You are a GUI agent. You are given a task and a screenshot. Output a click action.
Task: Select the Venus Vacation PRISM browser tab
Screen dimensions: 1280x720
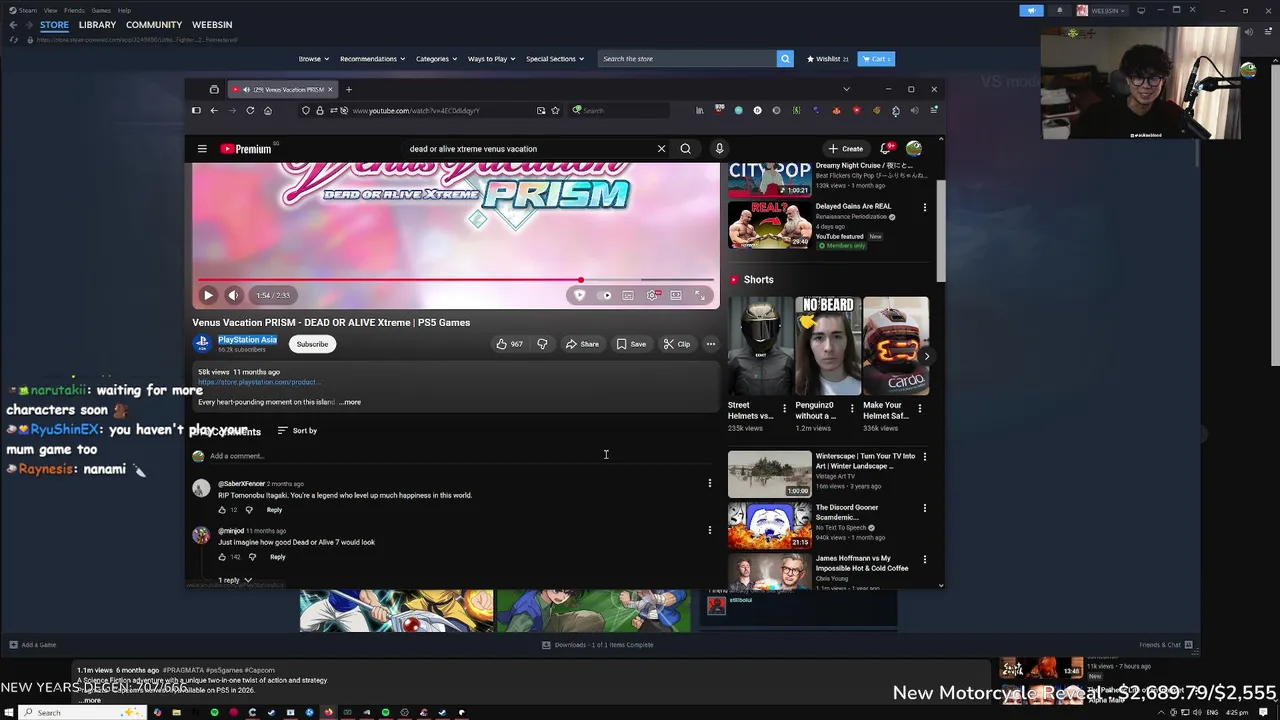[283, 89]
